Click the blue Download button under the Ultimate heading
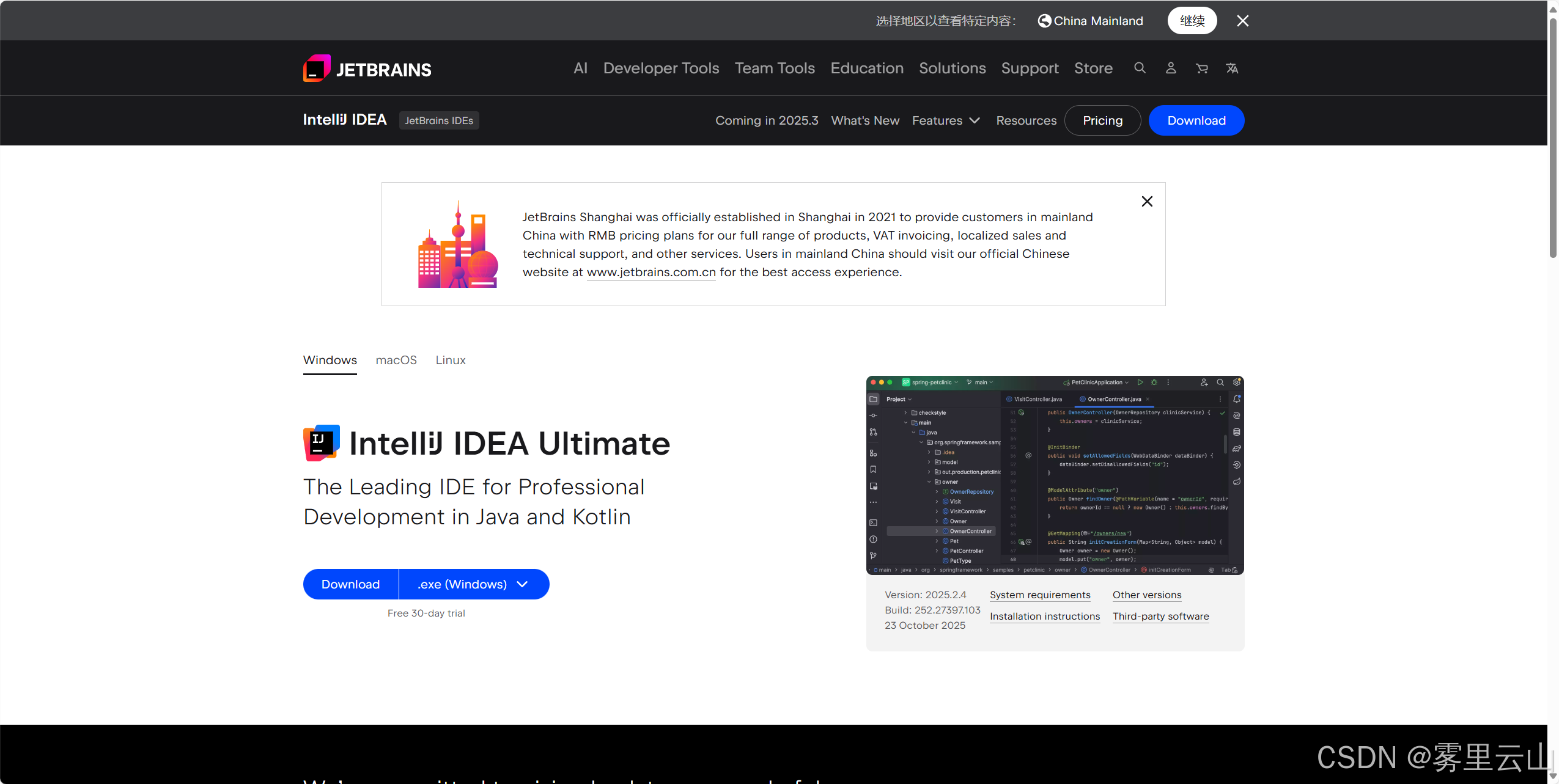This screenshot has height=784, width=1559. (350, 584)
